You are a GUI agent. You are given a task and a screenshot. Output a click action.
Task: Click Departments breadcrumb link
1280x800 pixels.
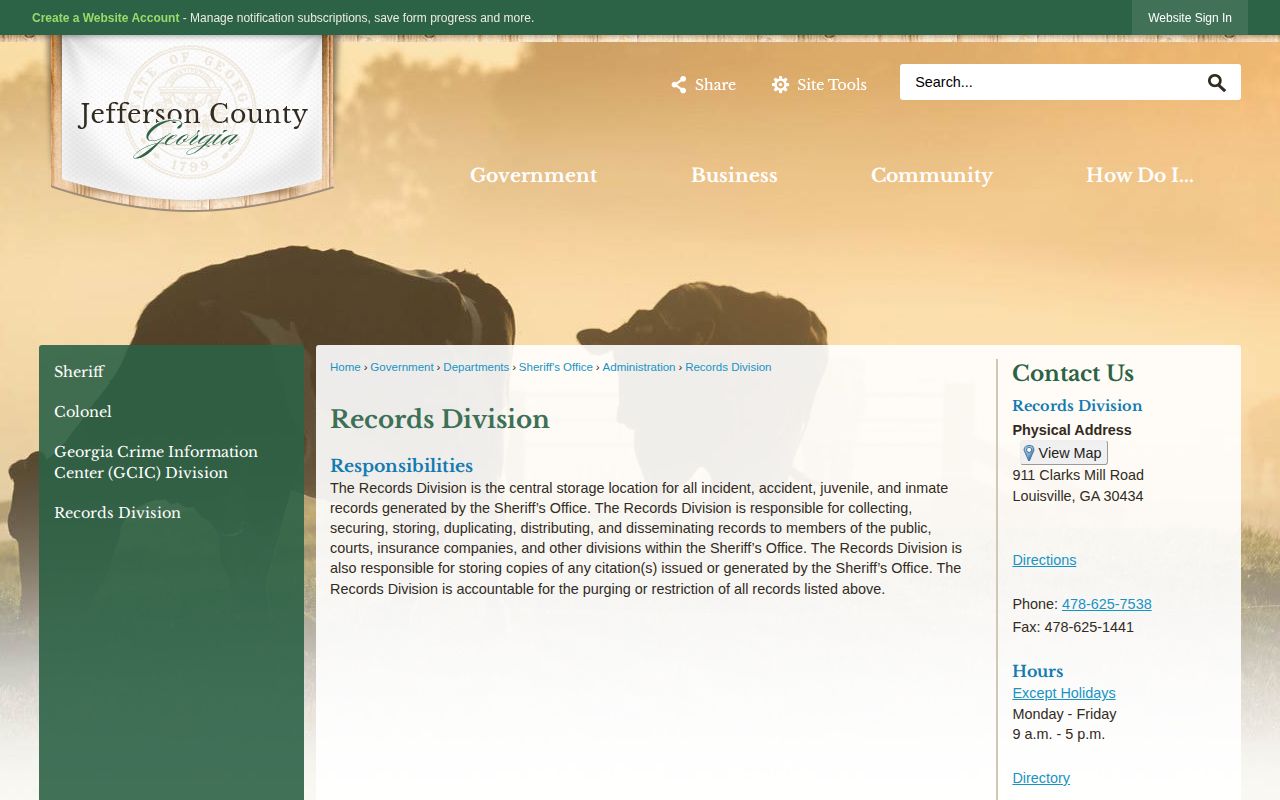476,367
